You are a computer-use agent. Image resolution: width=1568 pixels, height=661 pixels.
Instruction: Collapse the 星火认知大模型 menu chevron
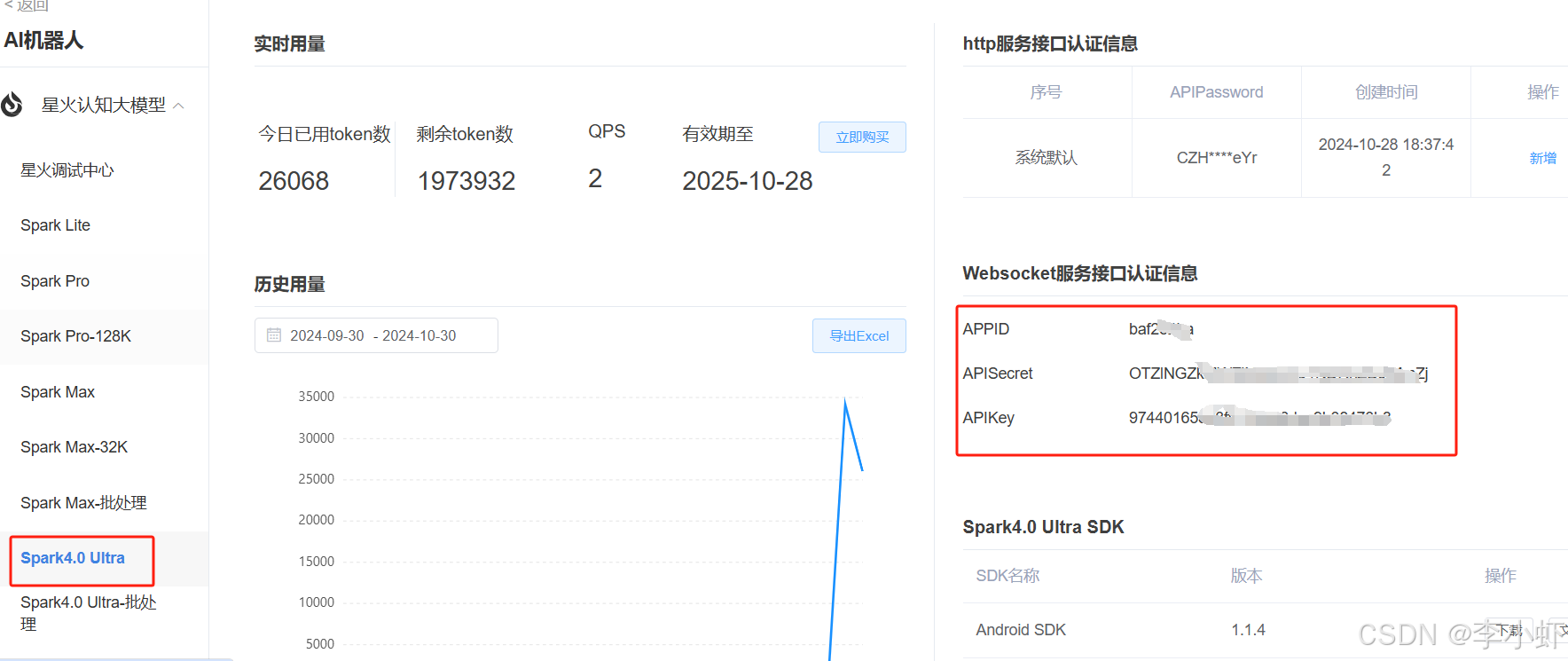point(179,106)
